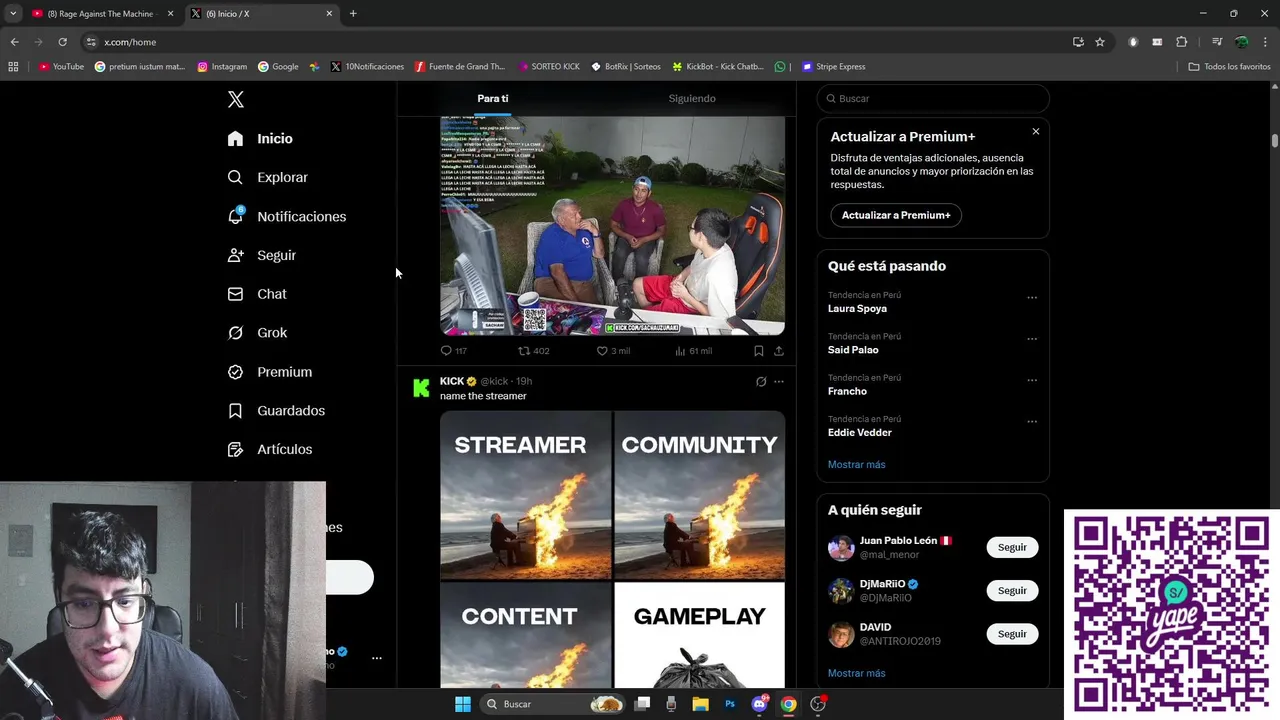
Task: Open the GAMEPLAY trash bag image
Action: (x=700, y=635)
